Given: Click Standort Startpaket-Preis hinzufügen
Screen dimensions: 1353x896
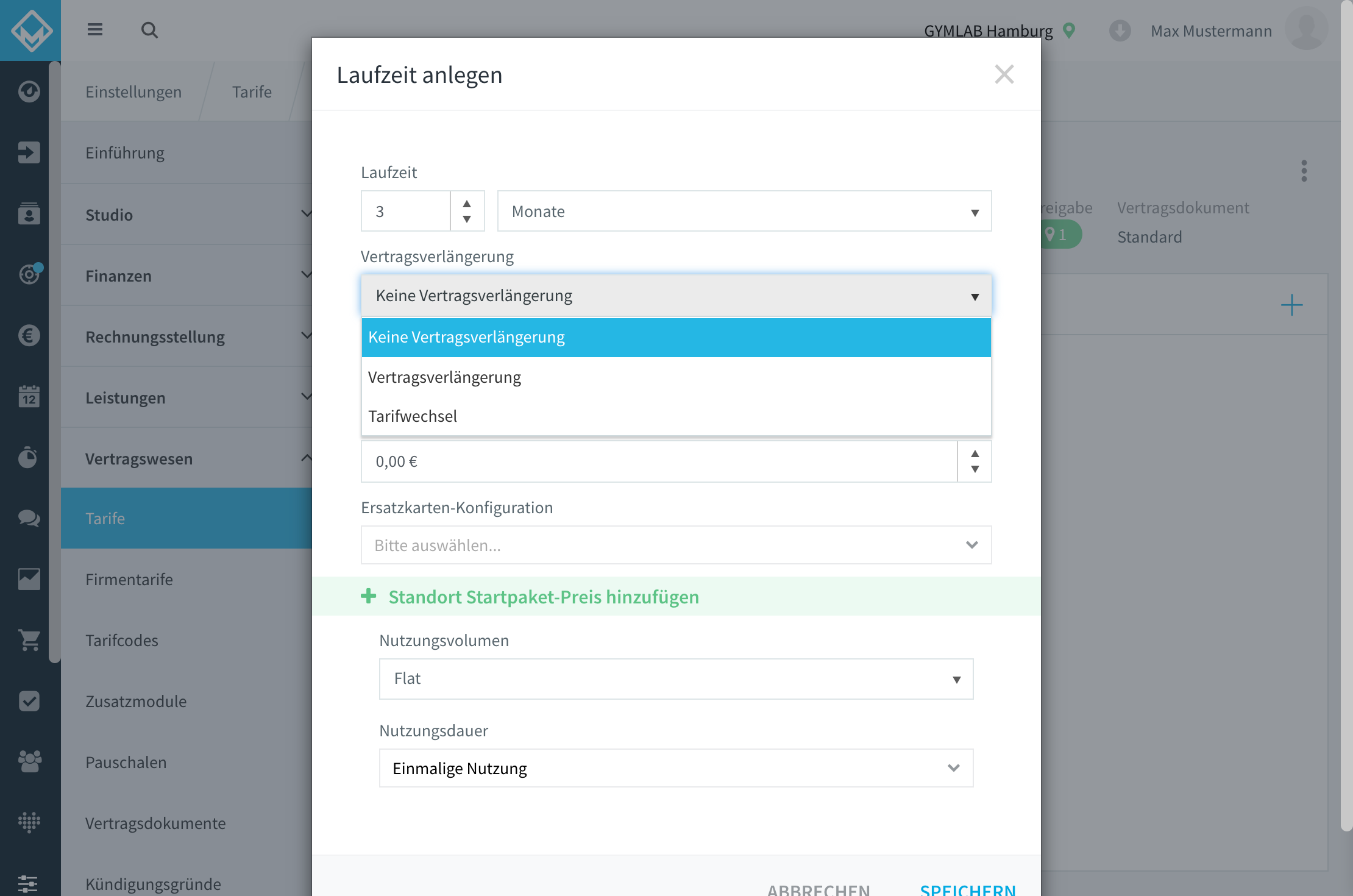Looking at the screenshot, I should tap(544, 596).
